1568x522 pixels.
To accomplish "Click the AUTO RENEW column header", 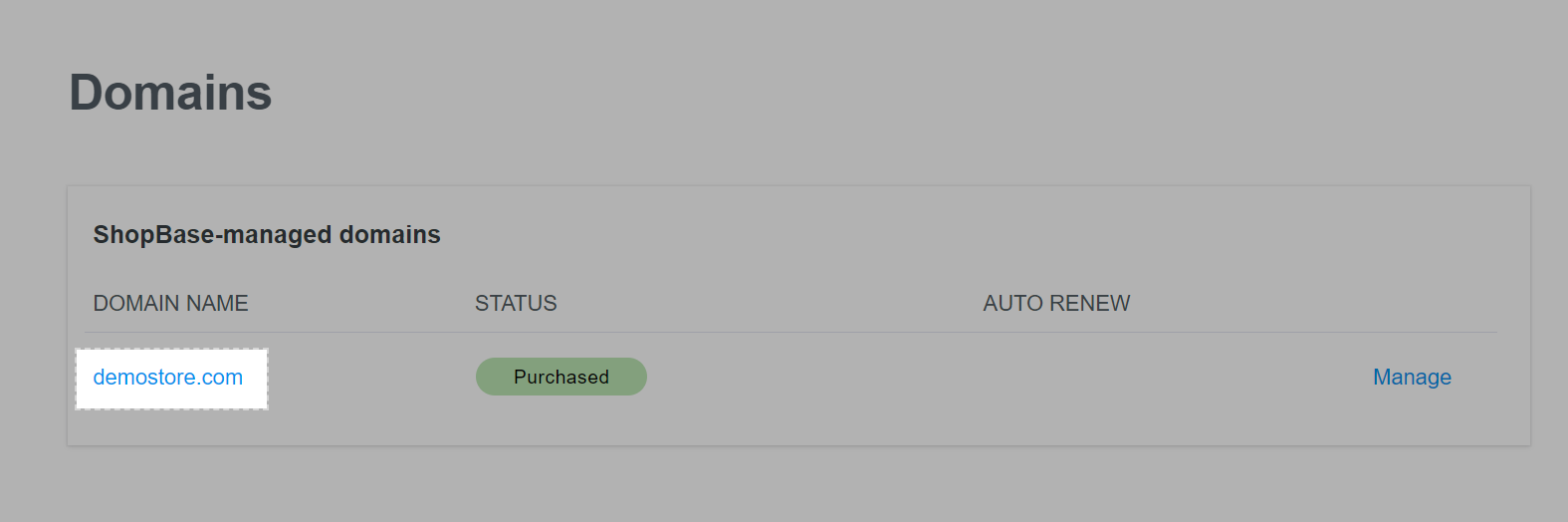I will click(1056, 304).
